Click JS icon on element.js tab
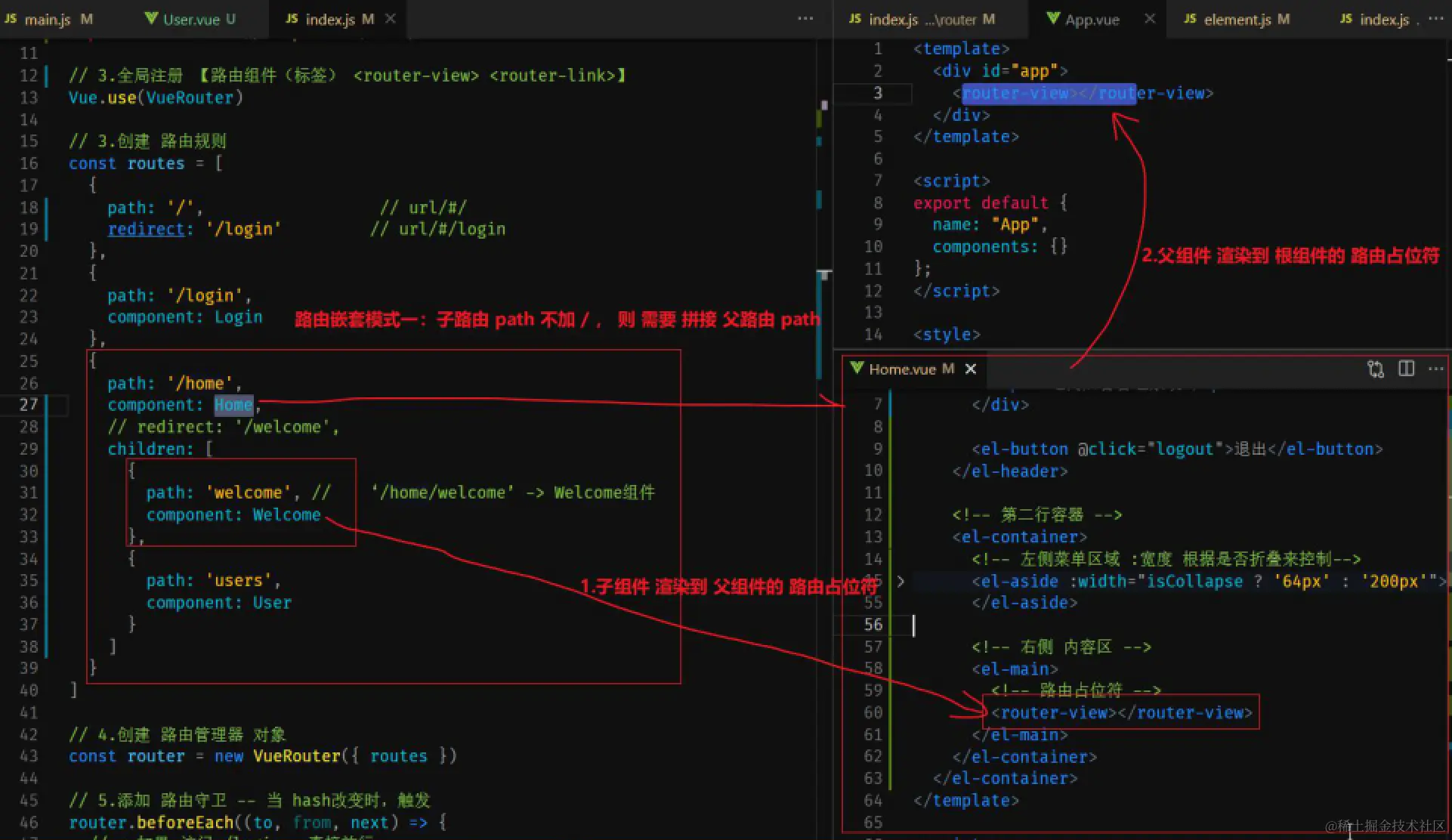This screenshot has width=1452, height=840. [x=1190, y=19]
